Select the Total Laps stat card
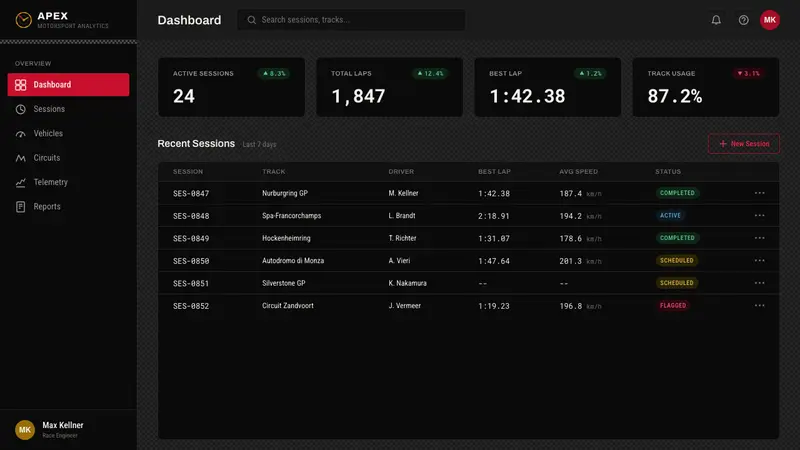Screen dimensions: 800x450 [389, 87]
